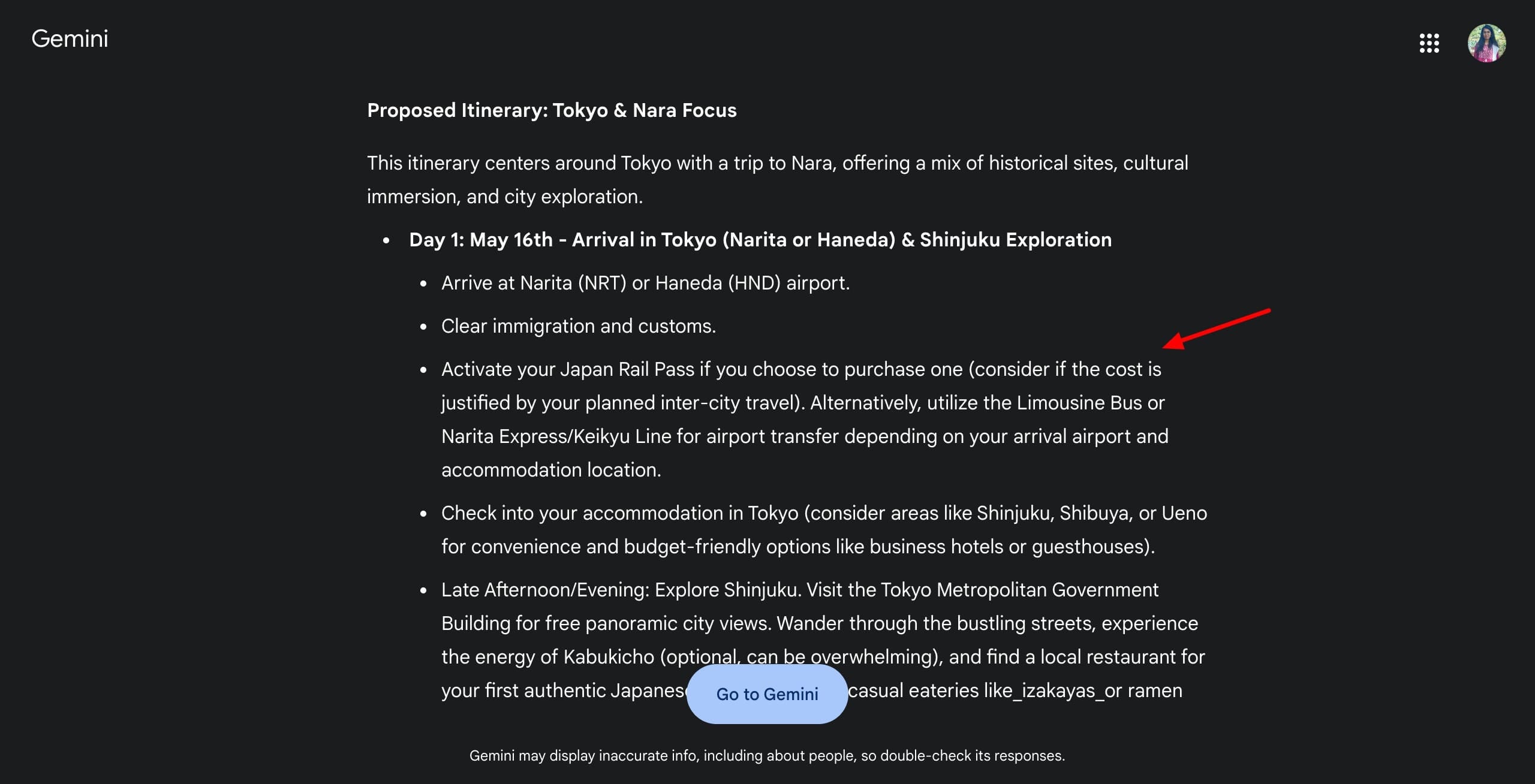Click the 'Activate your Japan Rail Pass' text

(568, 369)
